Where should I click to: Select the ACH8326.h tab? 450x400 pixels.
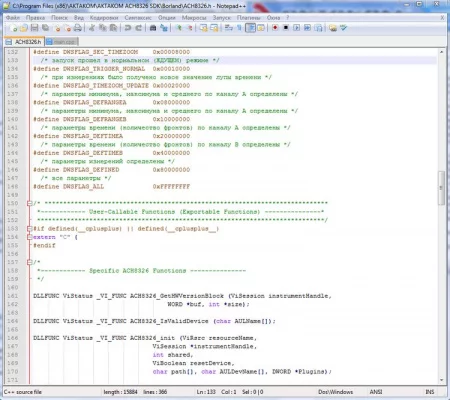(24, 42)
